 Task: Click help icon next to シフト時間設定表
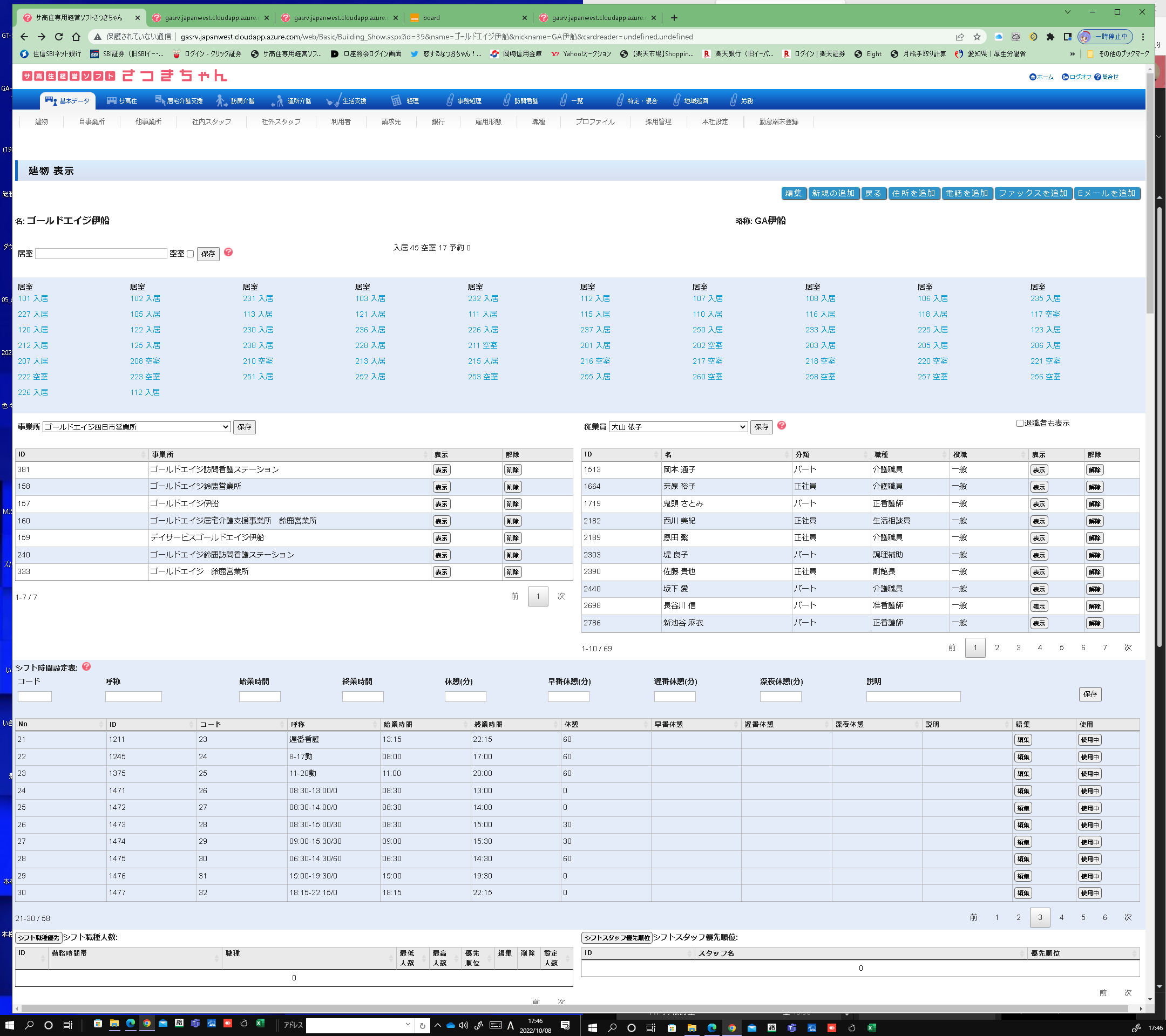click(x=87, y=666)
